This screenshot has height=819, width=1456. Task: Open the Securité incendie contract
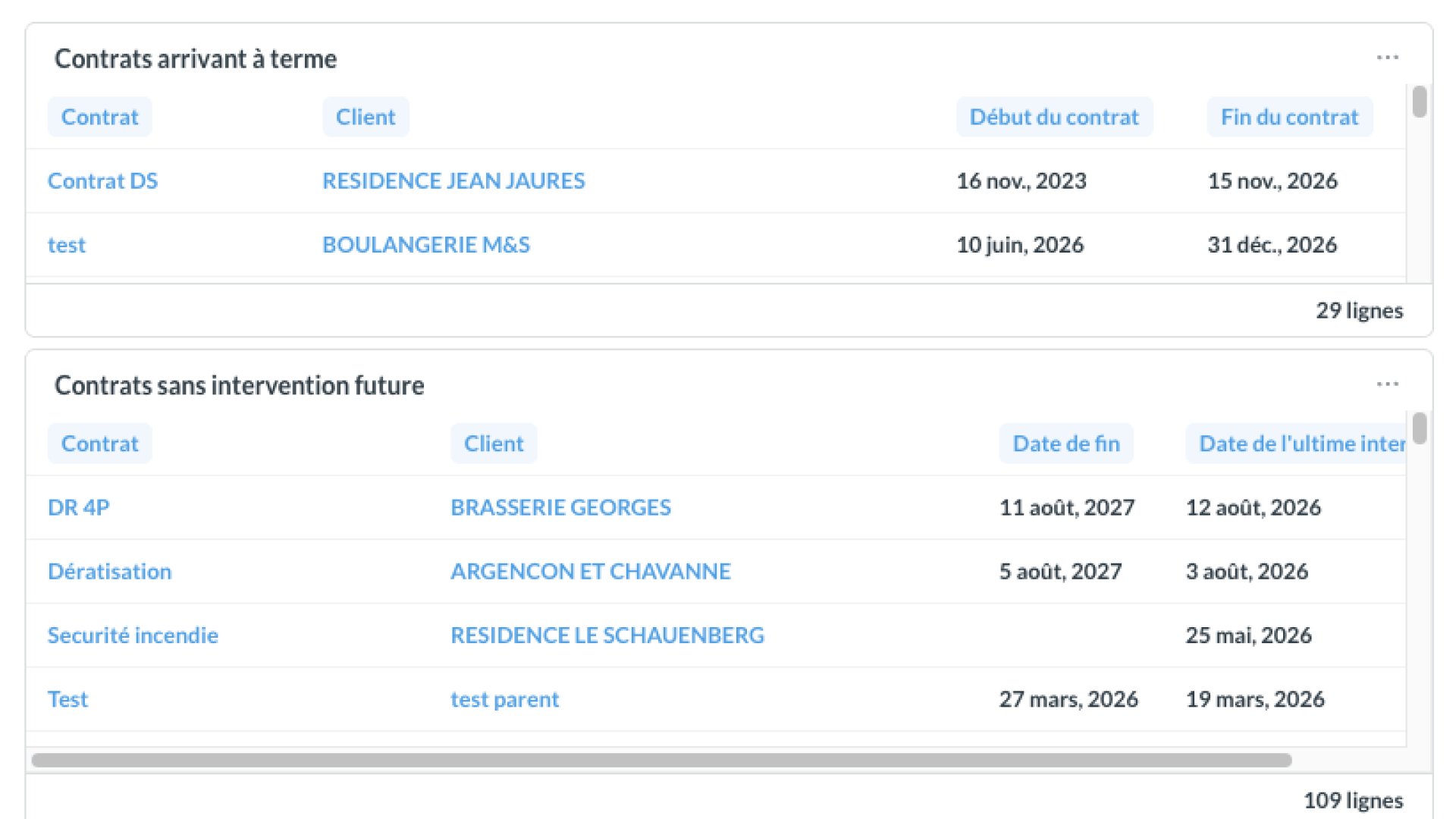[133, 635]
